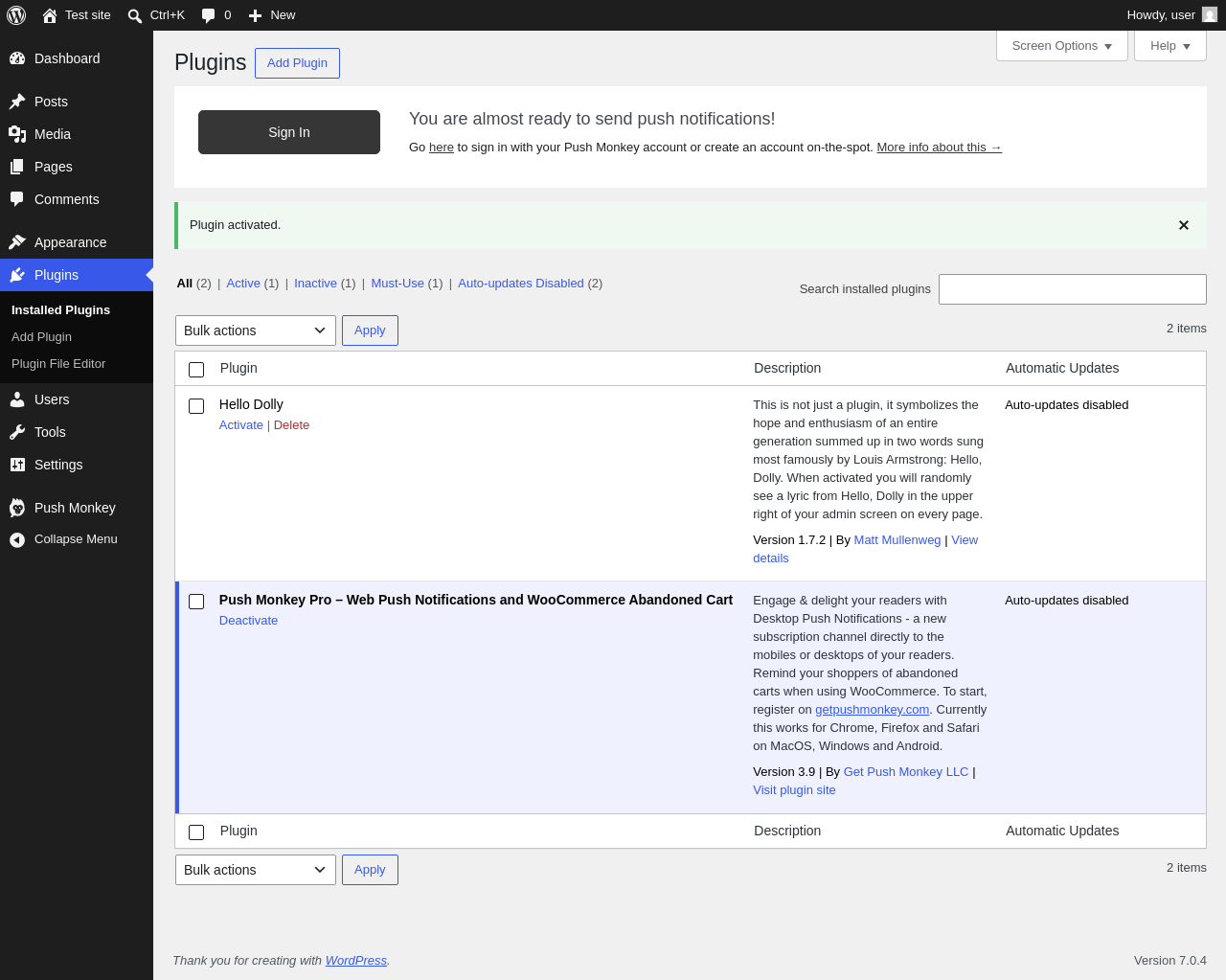This screenshot has width=1226, height=980.
Task: Click the user avatar icon
Action: coord(1210,15)
